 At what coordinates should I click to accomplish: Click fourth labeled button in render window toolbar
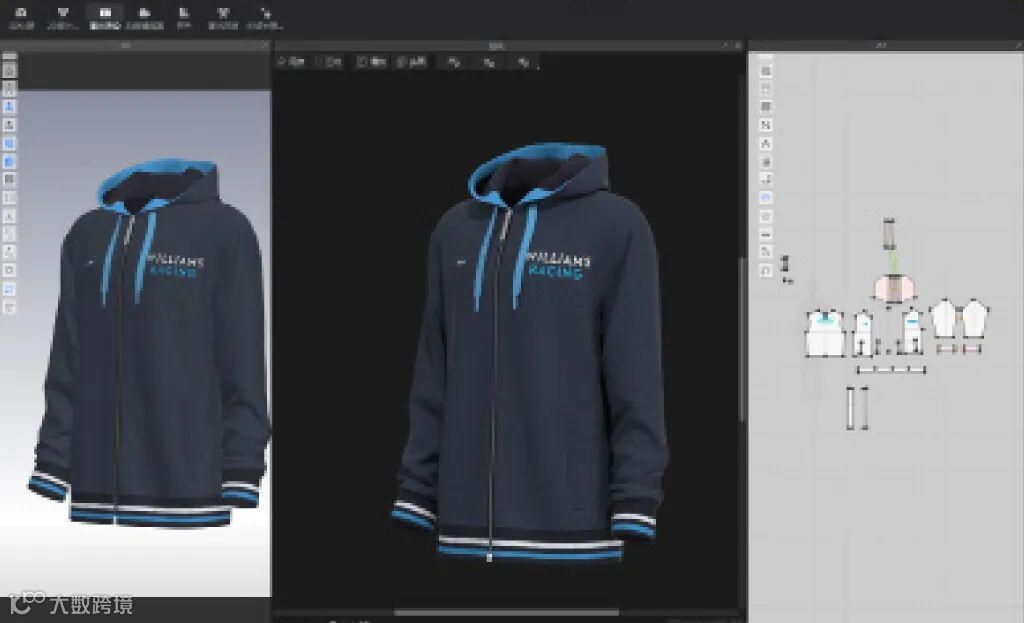[411, 62]
